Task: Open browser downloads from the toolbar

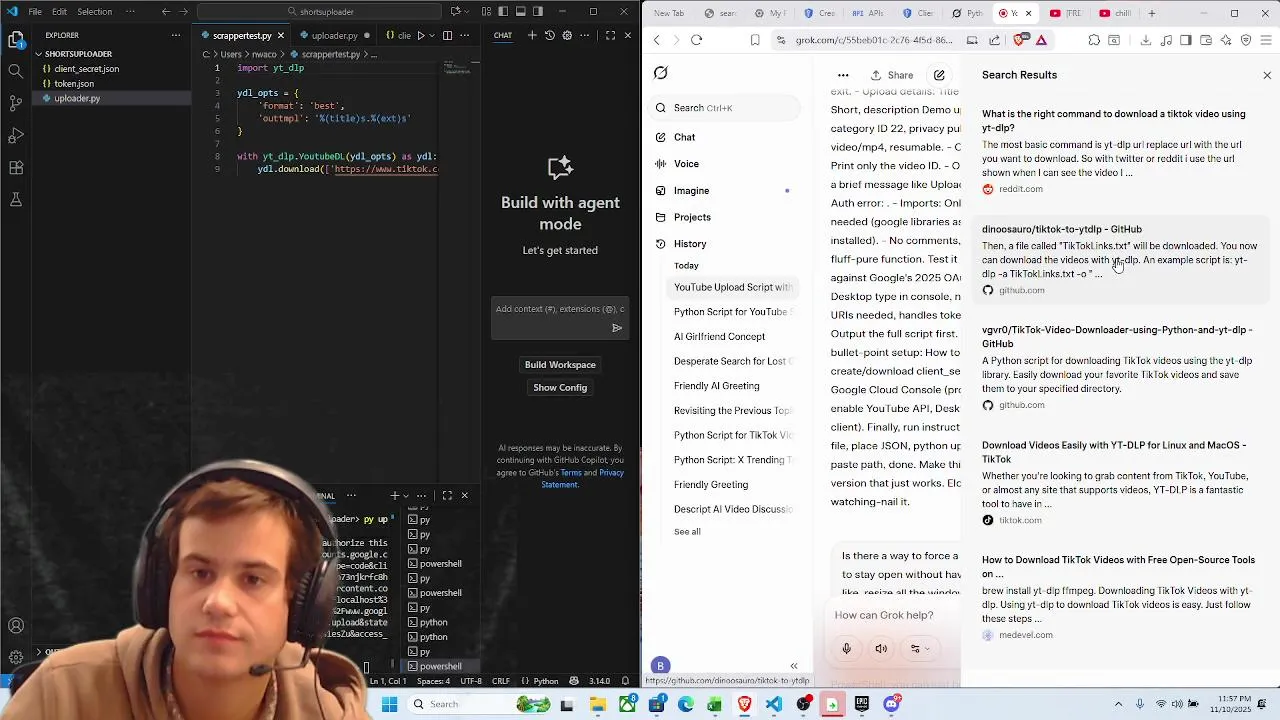Action: click(x=1146, y=40)
